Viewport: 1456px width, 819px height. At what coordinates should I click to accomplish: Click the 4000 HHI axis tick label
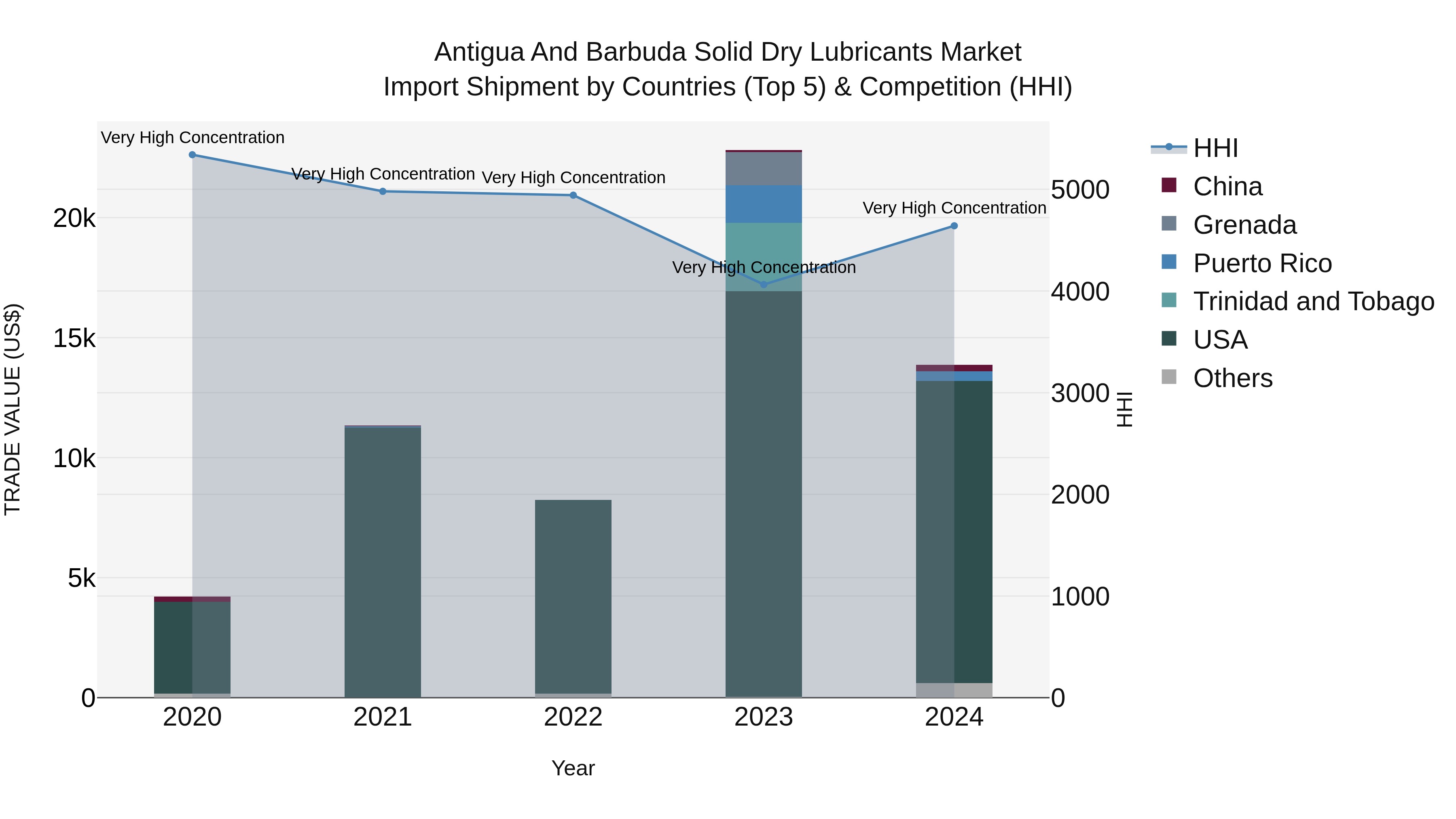point(1080,292)
